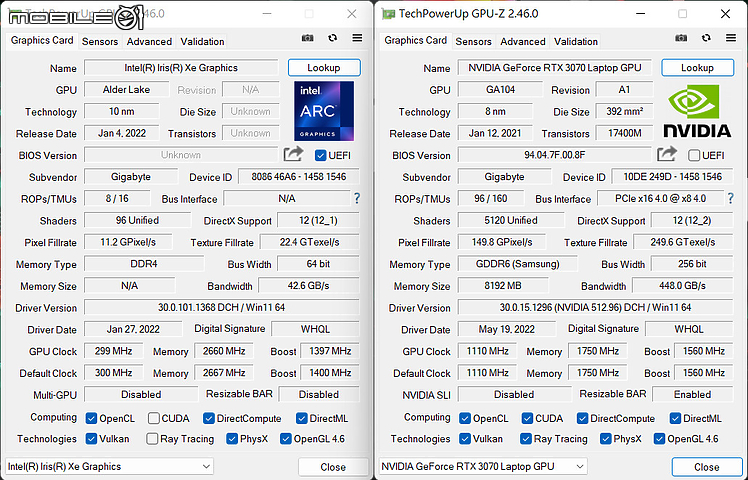This screenshot has width=748, height=480.
Task: Click GPU value Alder Lake
Action: (126, 90)
